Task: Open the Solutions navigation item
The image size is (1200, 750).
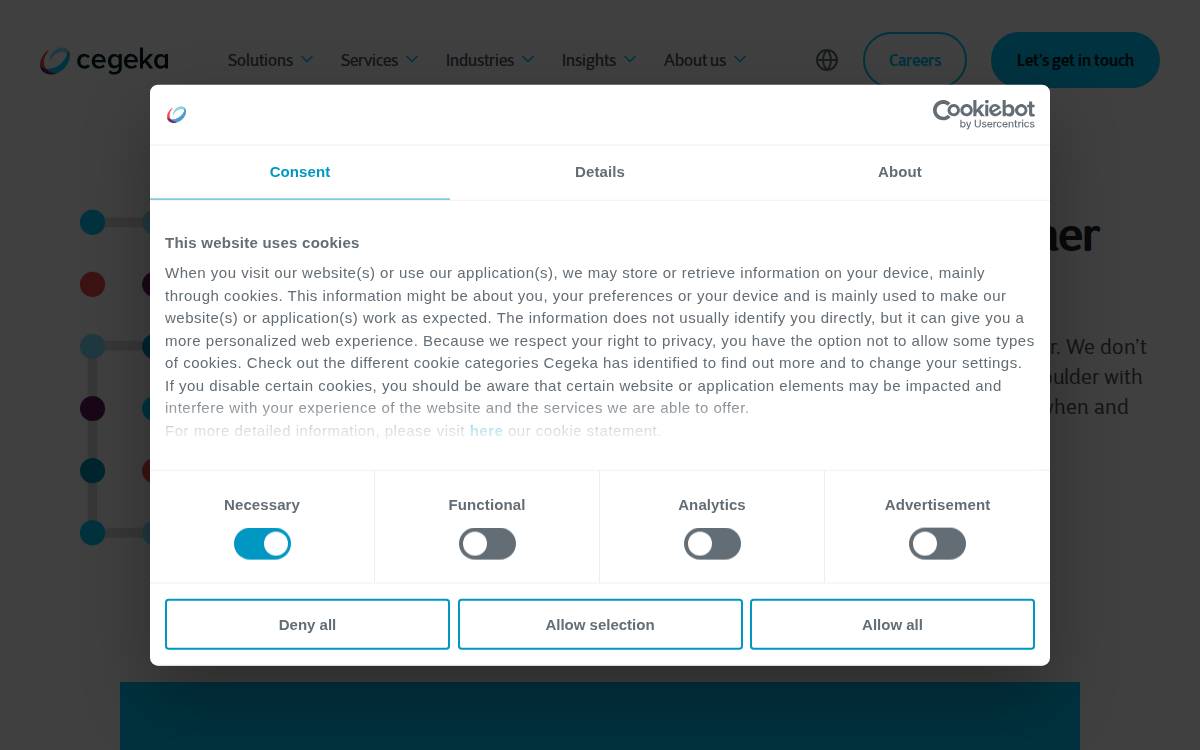Action: pos(260,60)
